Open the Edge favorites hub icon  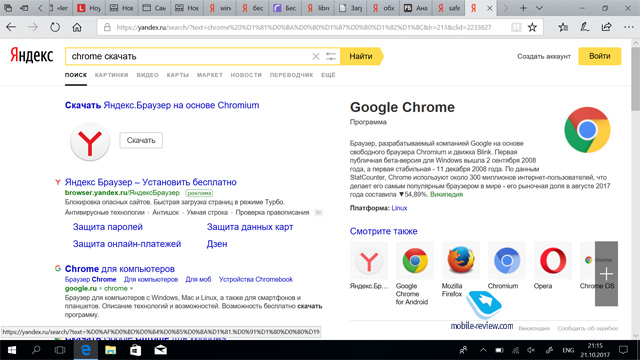(563, 27)
